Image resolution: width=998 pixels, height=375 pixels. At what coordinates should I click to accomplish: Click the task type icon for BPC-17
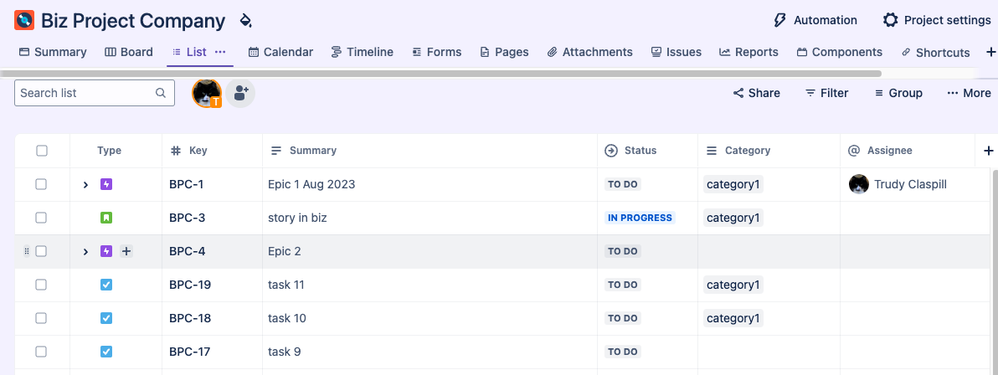point(106,351)
